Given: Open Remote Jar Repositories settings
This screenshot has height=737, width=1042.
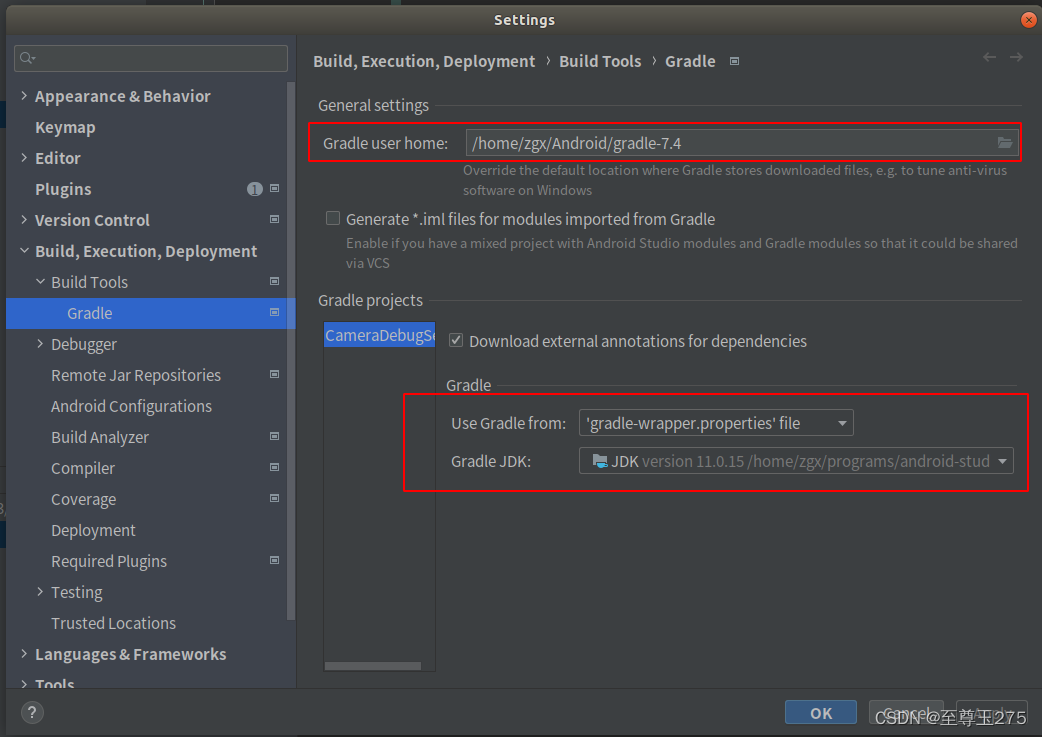Looking at the screenshot, I should click(x=136, y=375).
